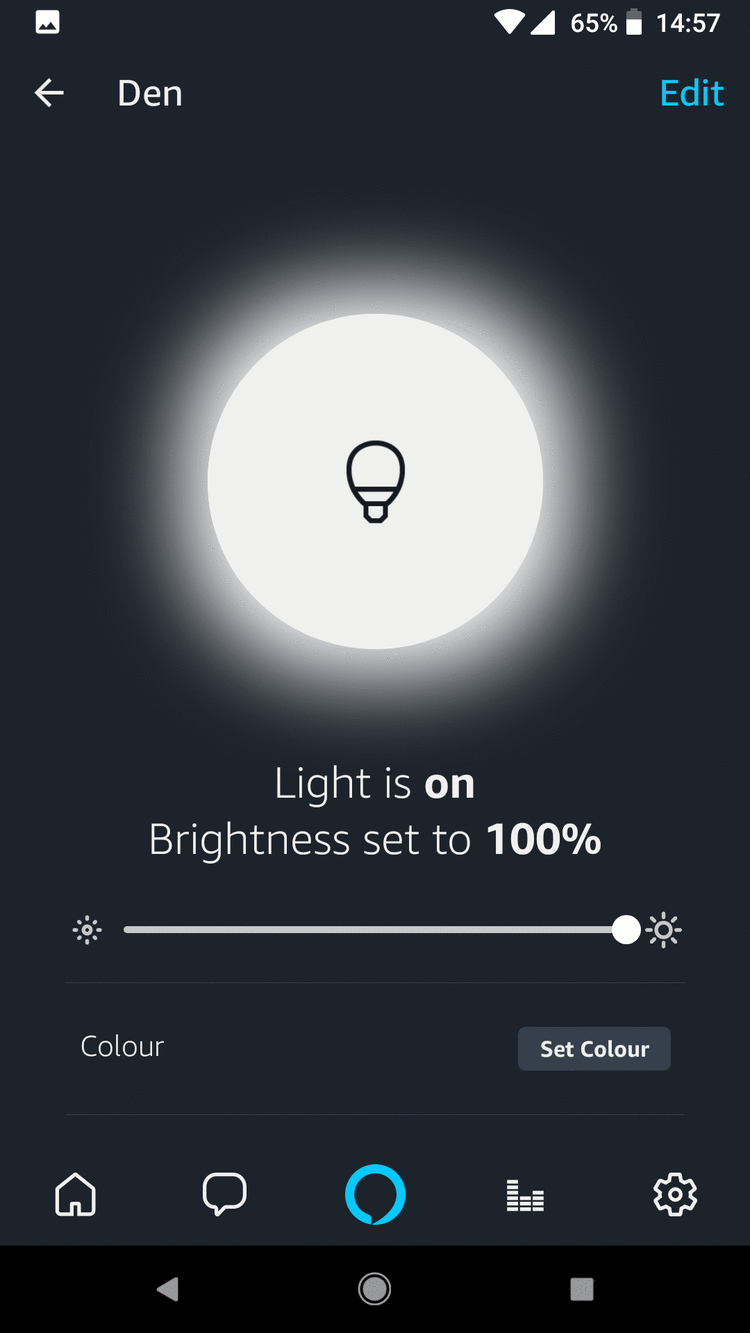
Task: Click the brightness slider handle
Action: 626,930
